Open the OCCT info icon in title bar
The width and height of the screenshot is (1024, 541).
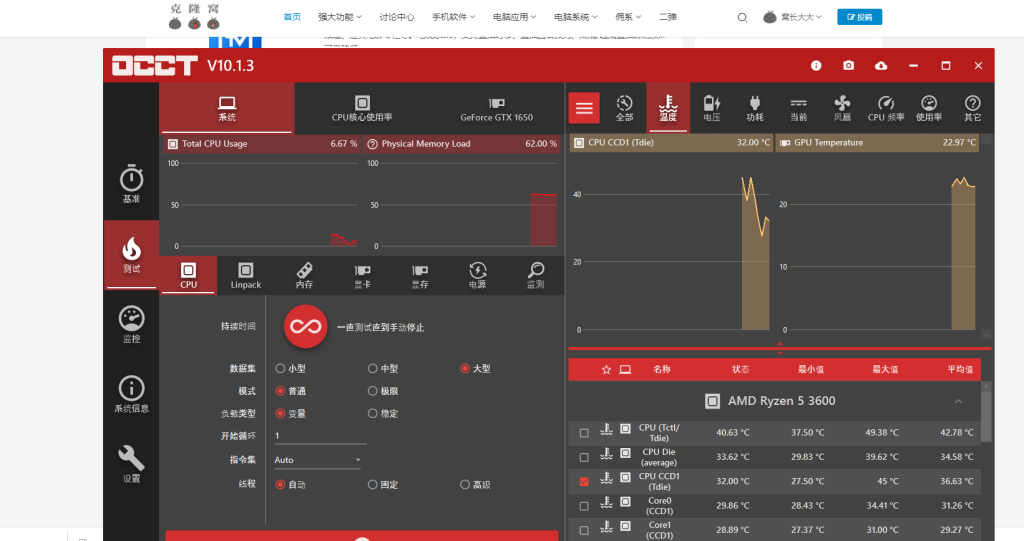click(x=816, y=65)
